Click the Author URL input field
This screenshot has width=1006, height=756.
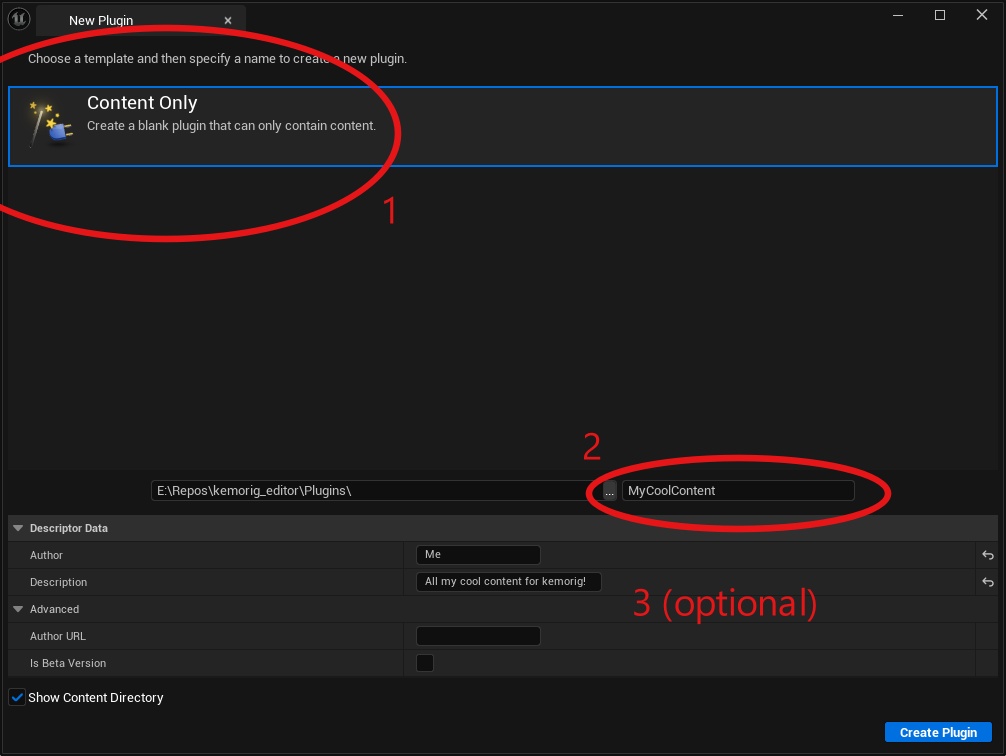(x=478, y=636)
